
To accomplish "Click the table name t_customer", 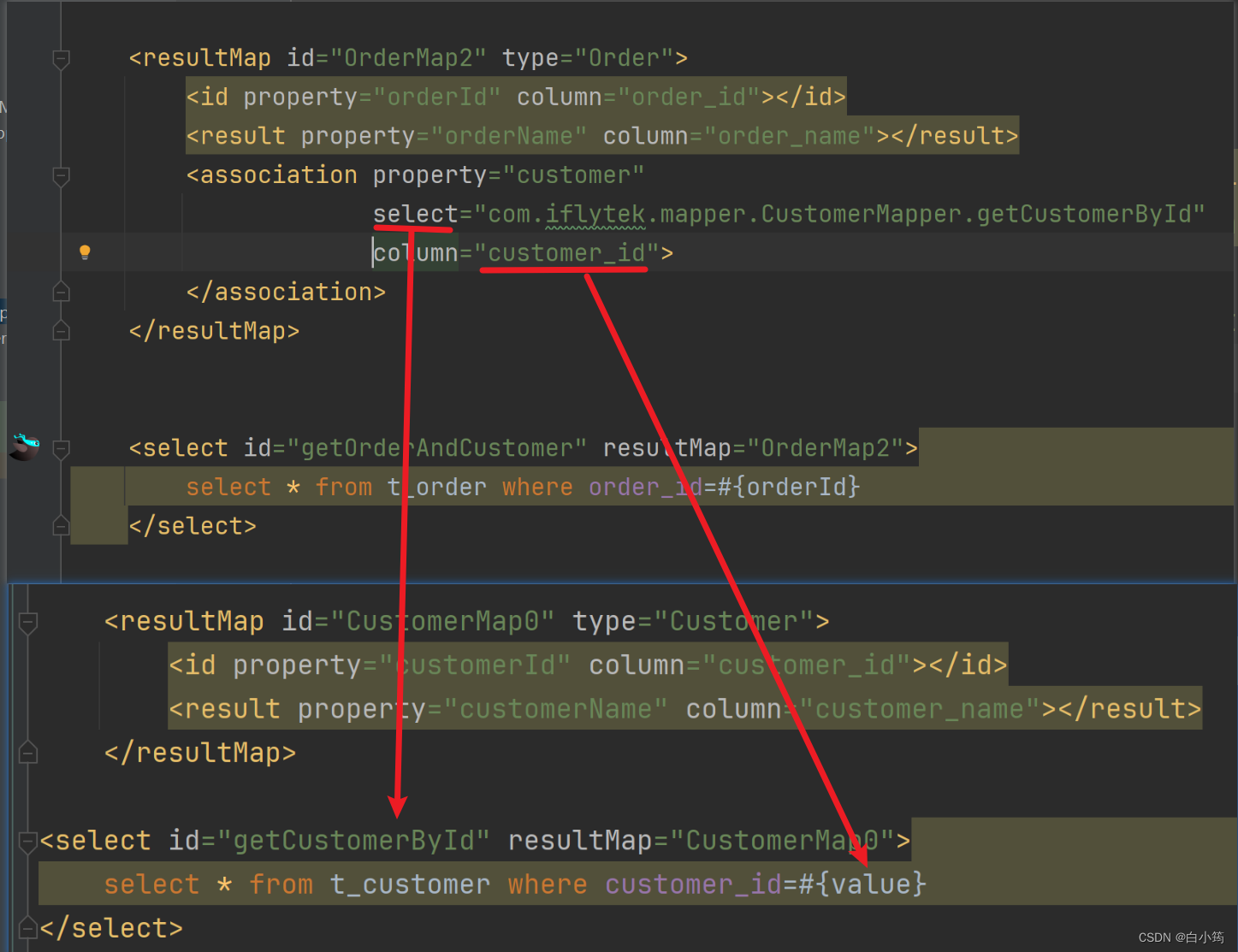I will pos(410,884).
